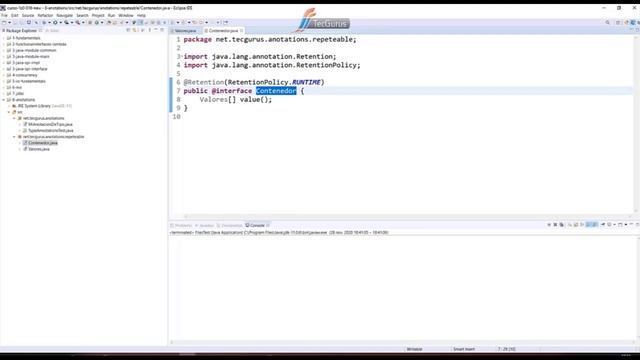
Task: Open the New dropdown arrow in toolbar
Action: coord(9,22)
